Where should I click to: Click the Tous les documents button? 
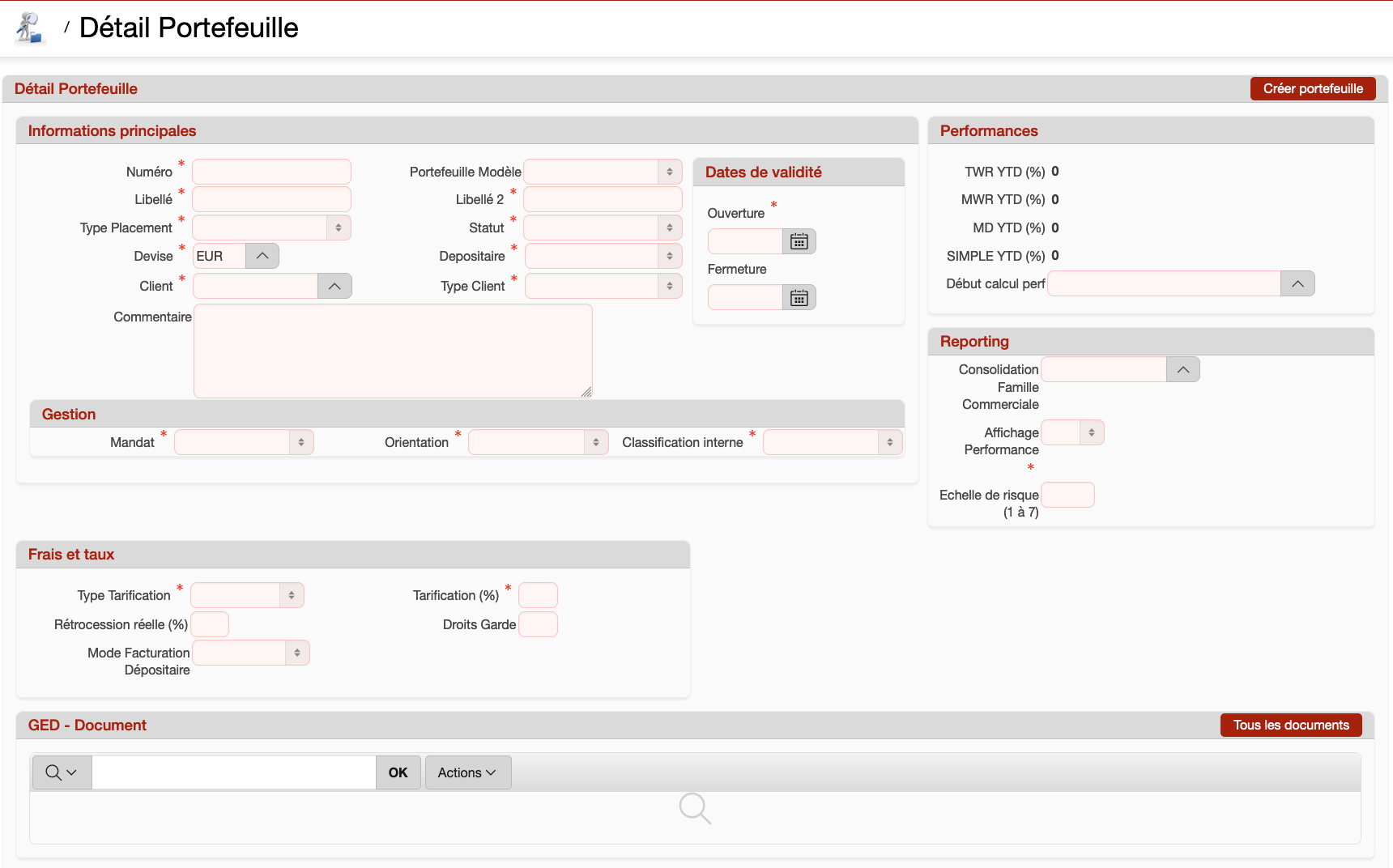(1290, 725)
